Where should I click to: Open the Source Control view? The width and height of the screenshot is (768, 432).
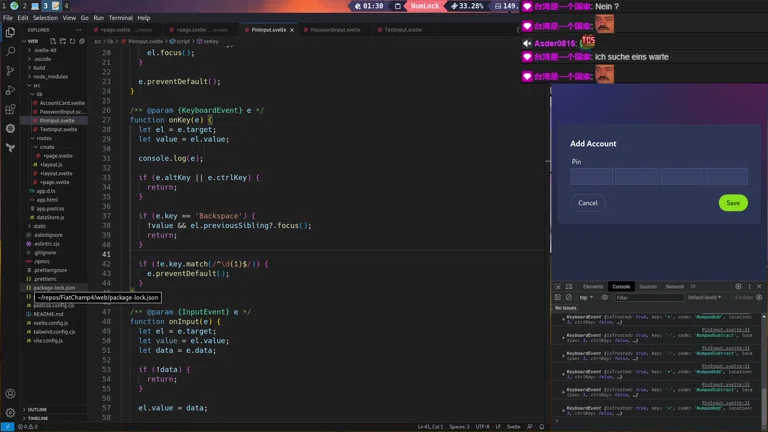pos(11,71)
